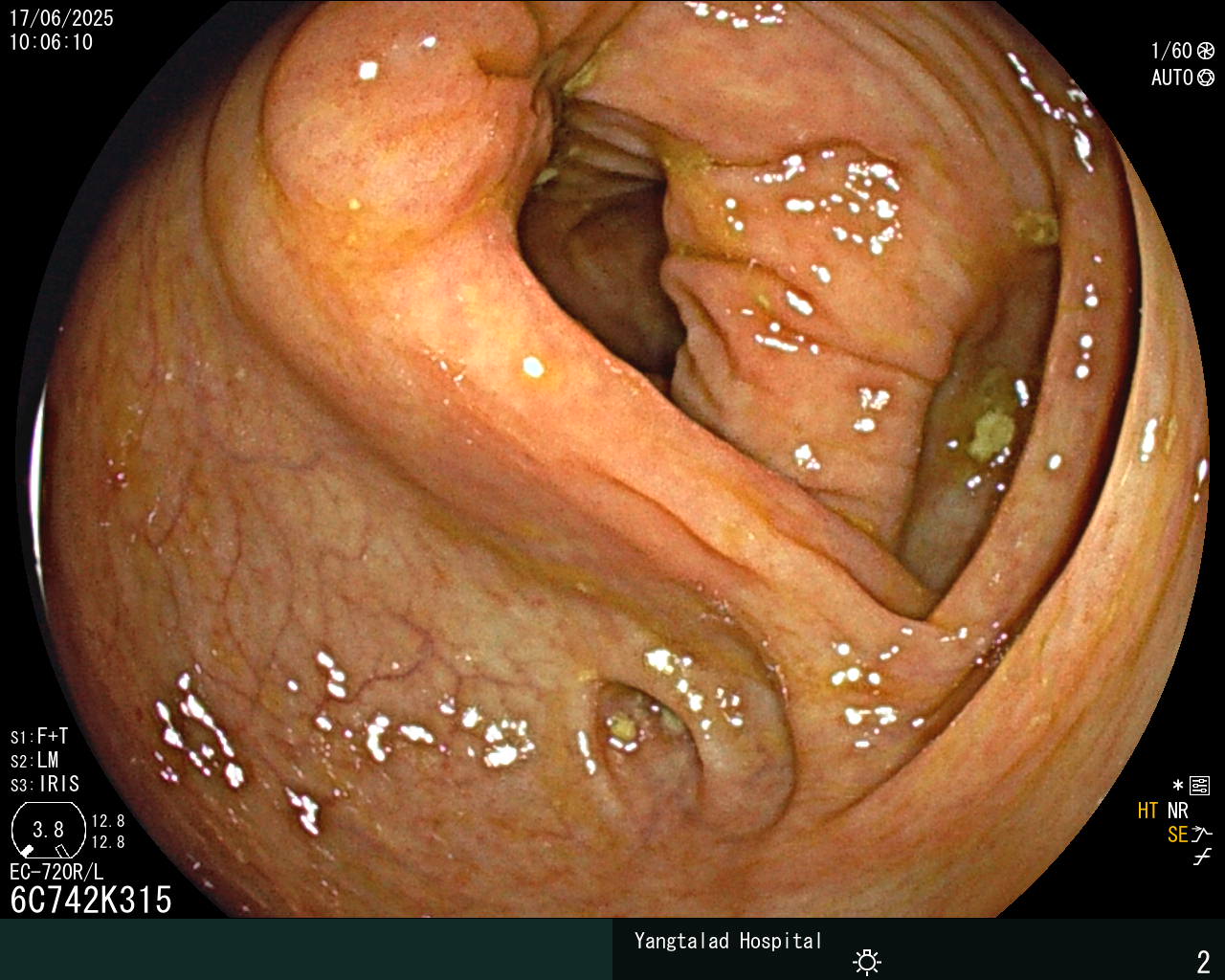The height and width of the screenshot is (980, 1225).
Task: Click the scope model EC-720R/L
Action: 56,872
